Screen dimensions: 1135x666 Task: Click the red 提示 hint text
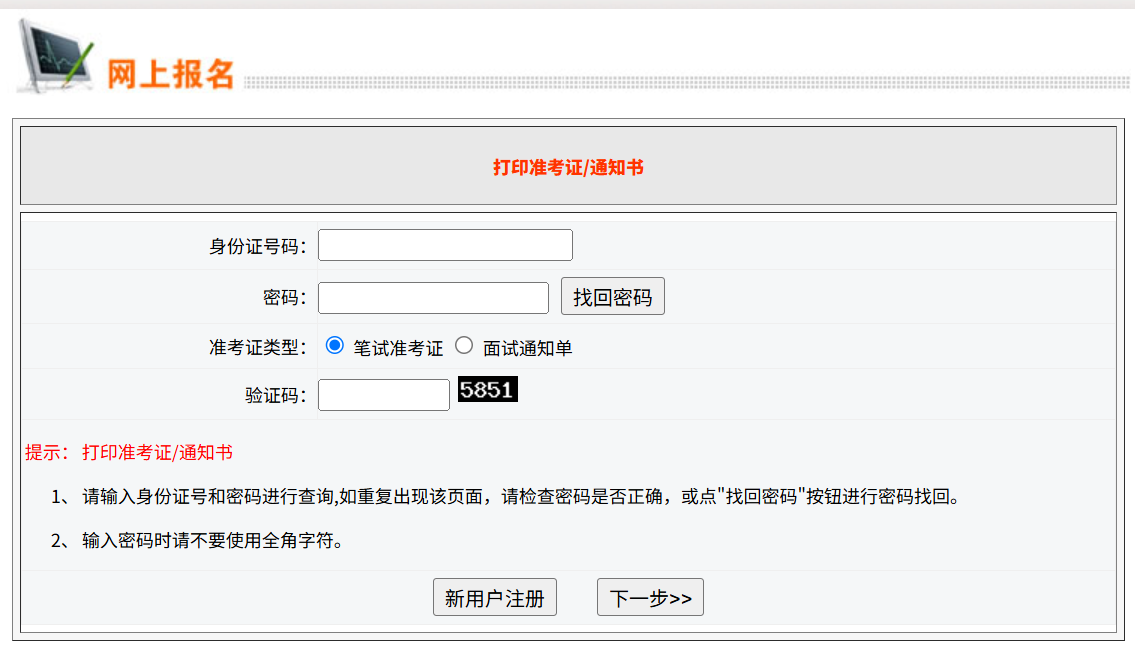pos(129,453)
